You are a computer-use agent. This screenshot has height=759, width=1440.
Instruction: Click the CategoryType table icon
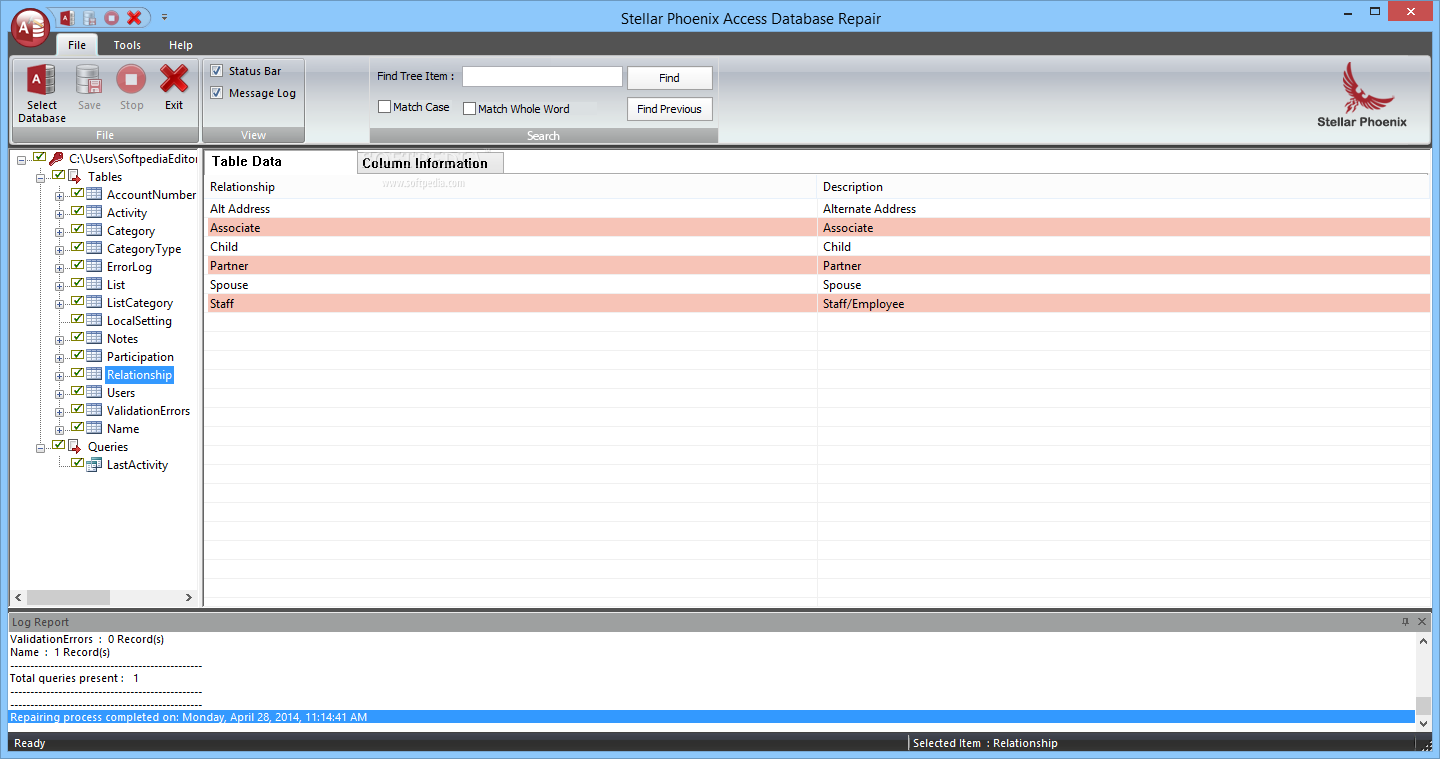click(94, 248)
